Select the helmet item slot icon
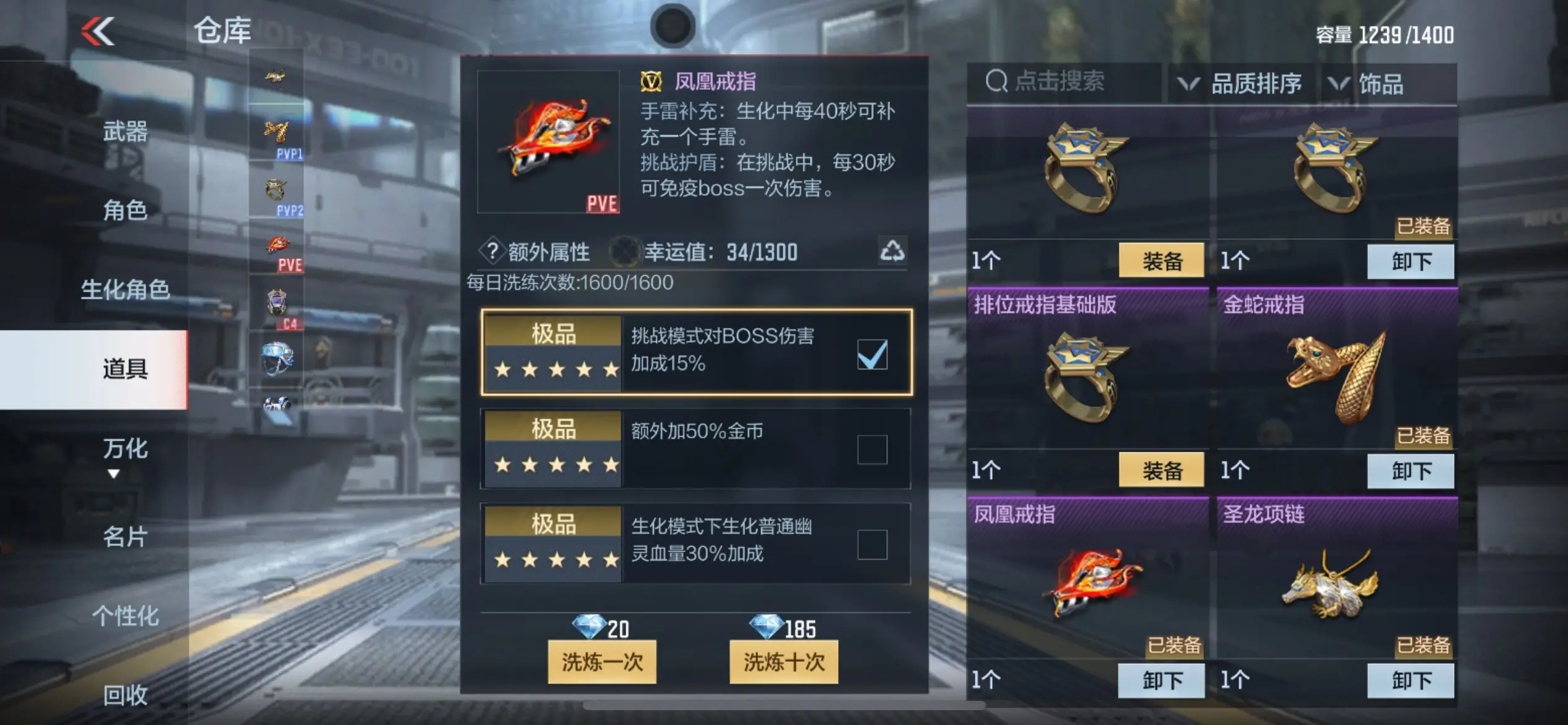This screenshot has width=1568, height=725. (276, 358)
